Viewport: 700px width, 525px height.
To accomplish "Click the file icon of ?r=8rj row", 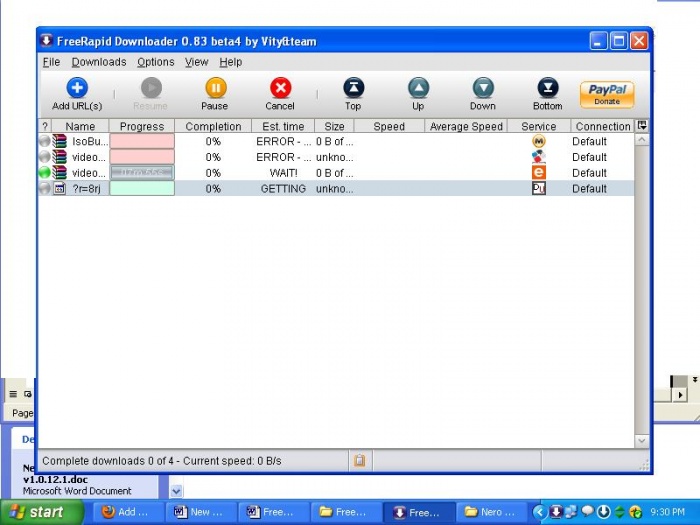I will (59, 188).
